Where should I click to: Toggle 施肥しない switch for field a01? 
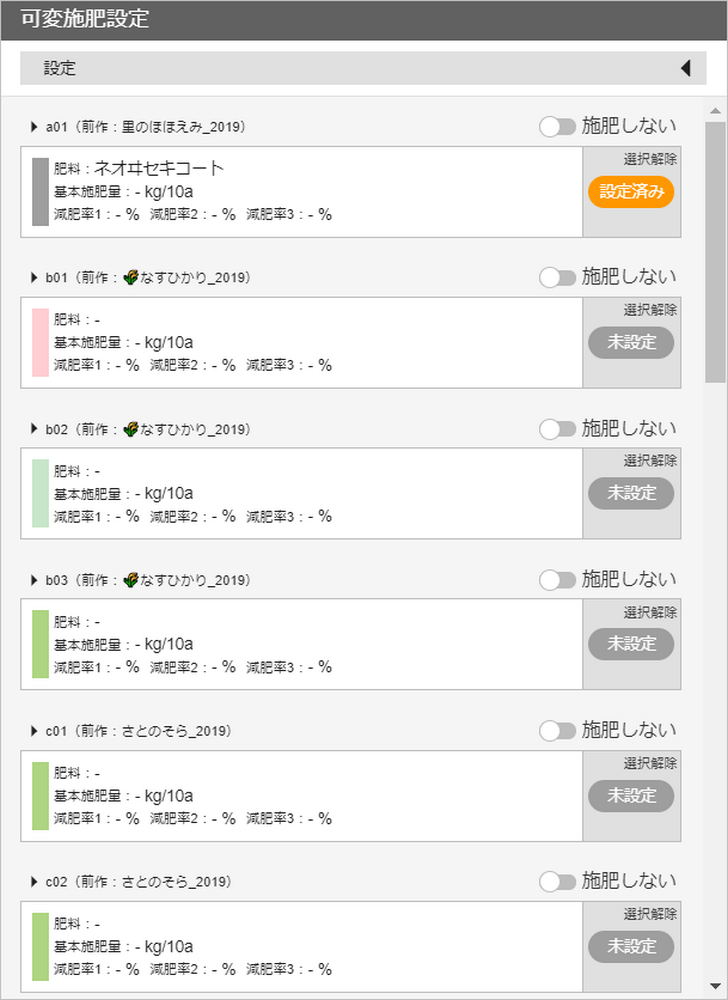tap(557, 126)
